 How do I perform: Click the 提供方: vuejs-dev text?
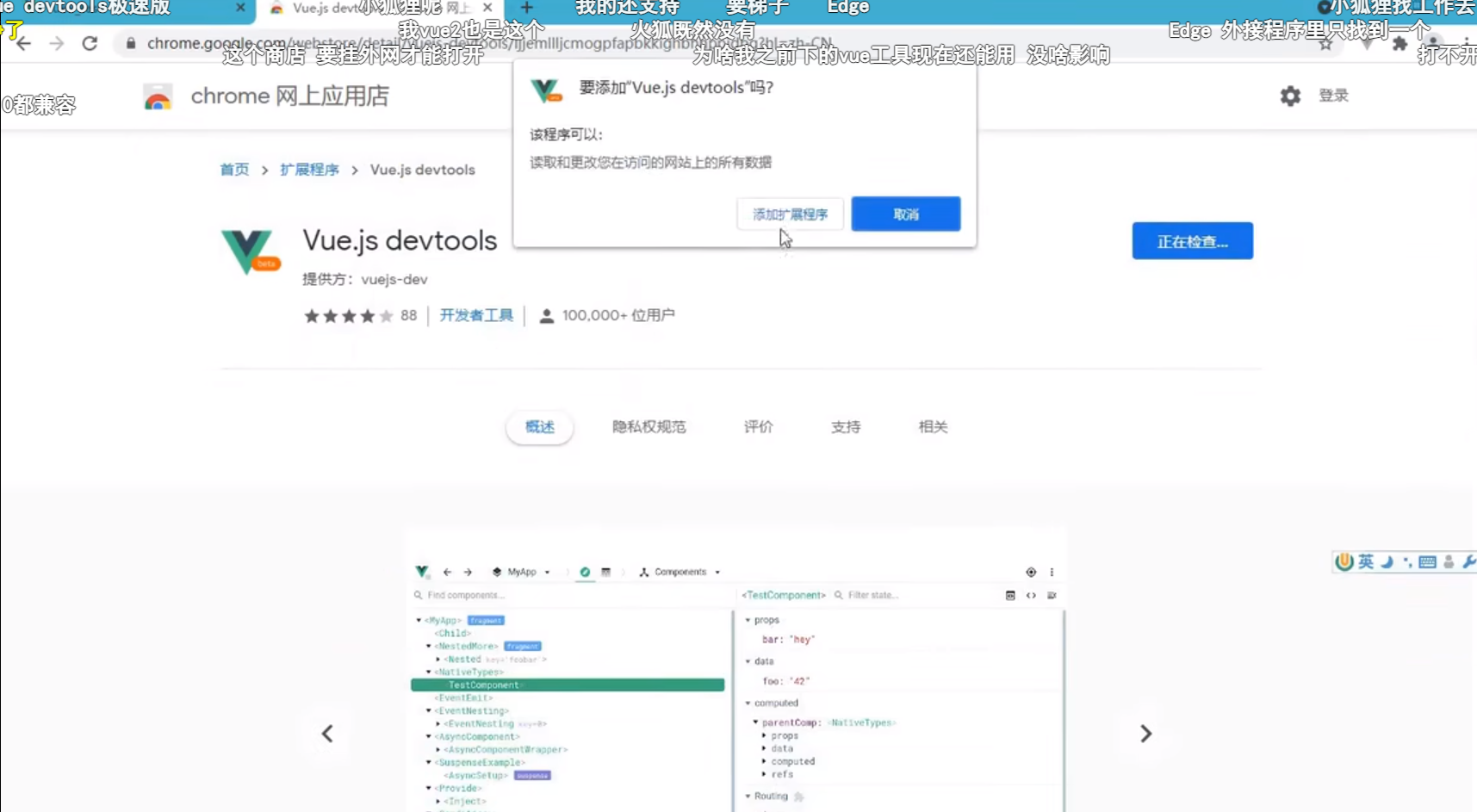(x=365, y=279)
